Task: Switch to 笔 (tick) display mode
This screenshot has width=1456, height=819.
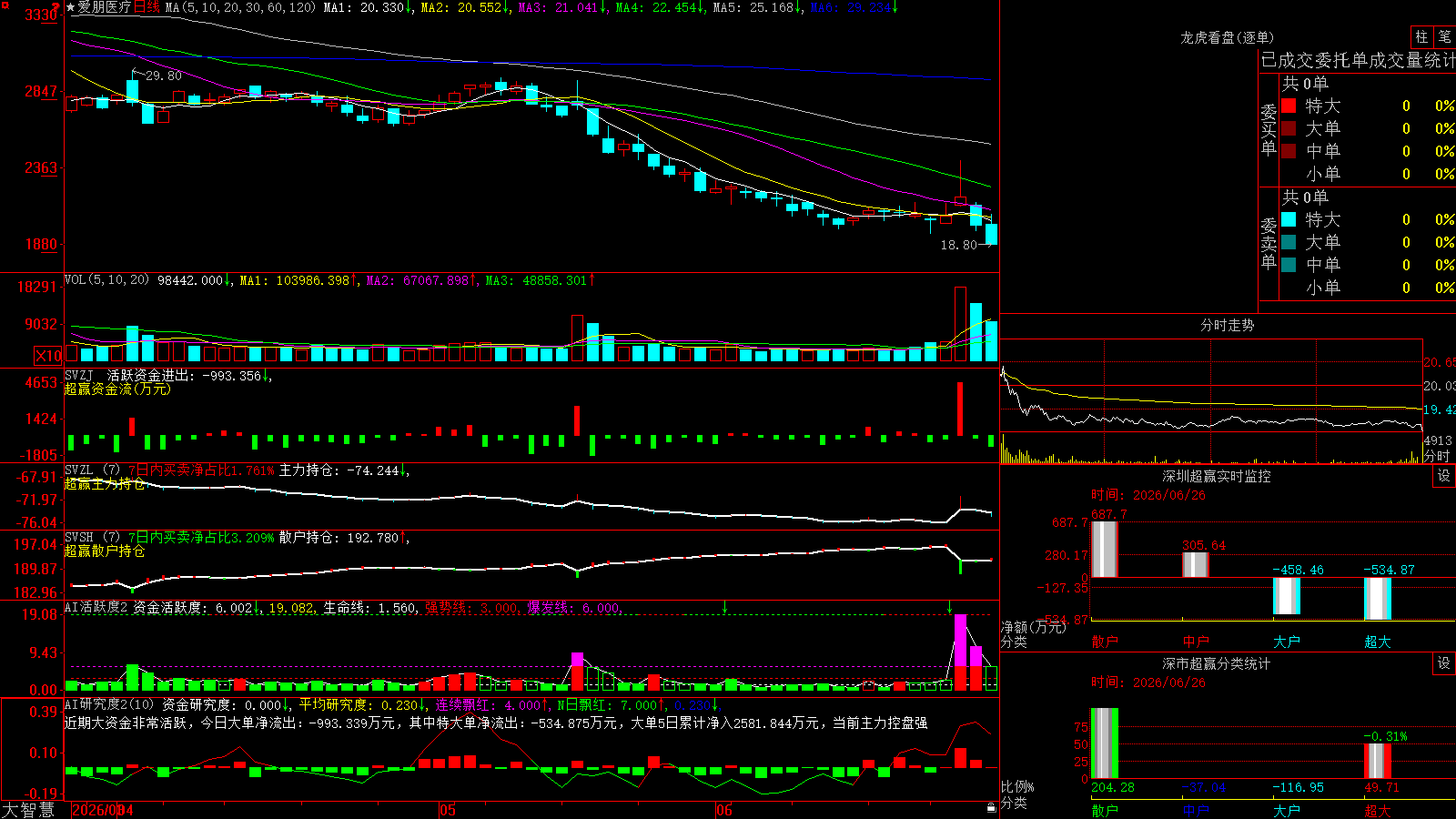Action: pyautogui.click(x=1444, y=36)
